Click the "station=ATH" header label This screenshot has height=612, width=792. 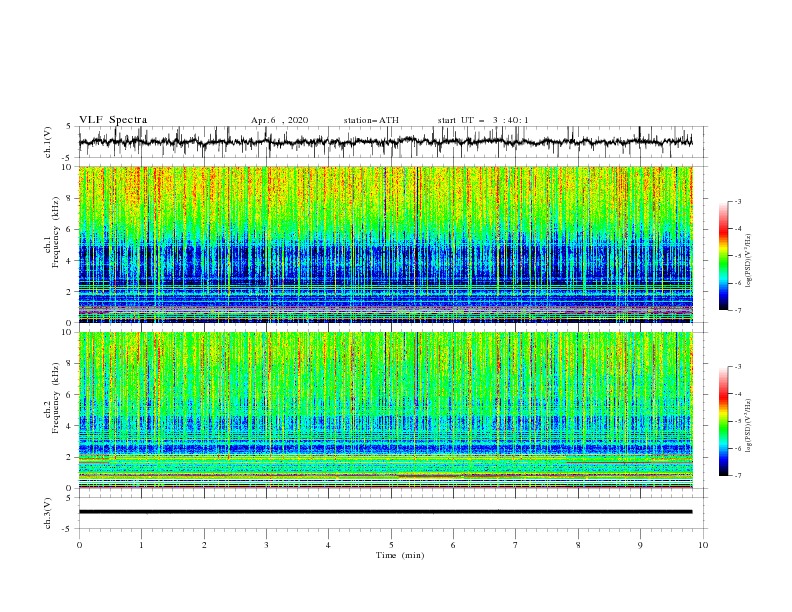click(x=371, y=120)
